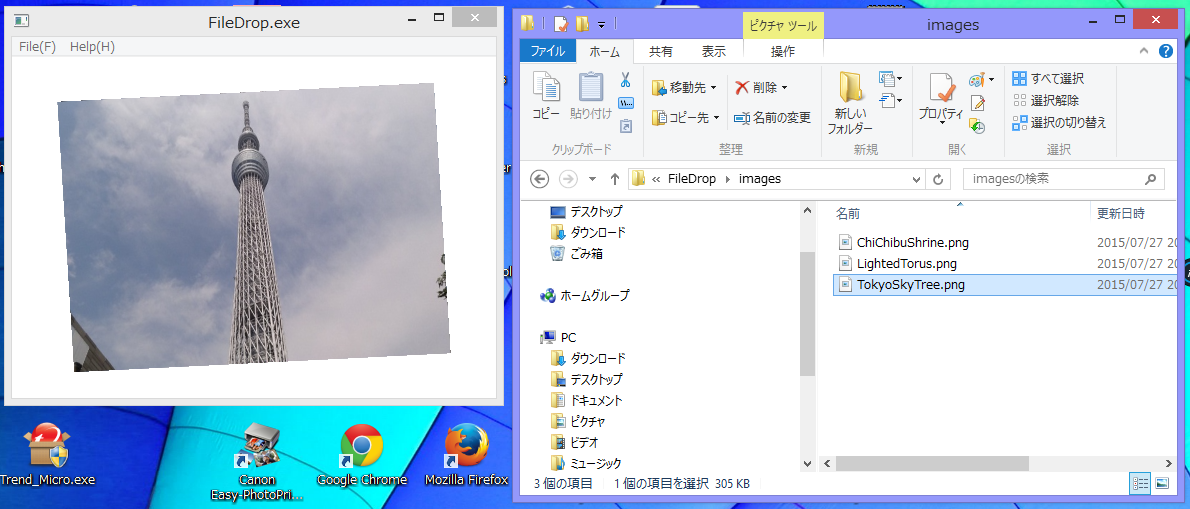Switch to the 表示 ribbon tab
This screenshot has height=509, width=1190.
coord(713,51)
